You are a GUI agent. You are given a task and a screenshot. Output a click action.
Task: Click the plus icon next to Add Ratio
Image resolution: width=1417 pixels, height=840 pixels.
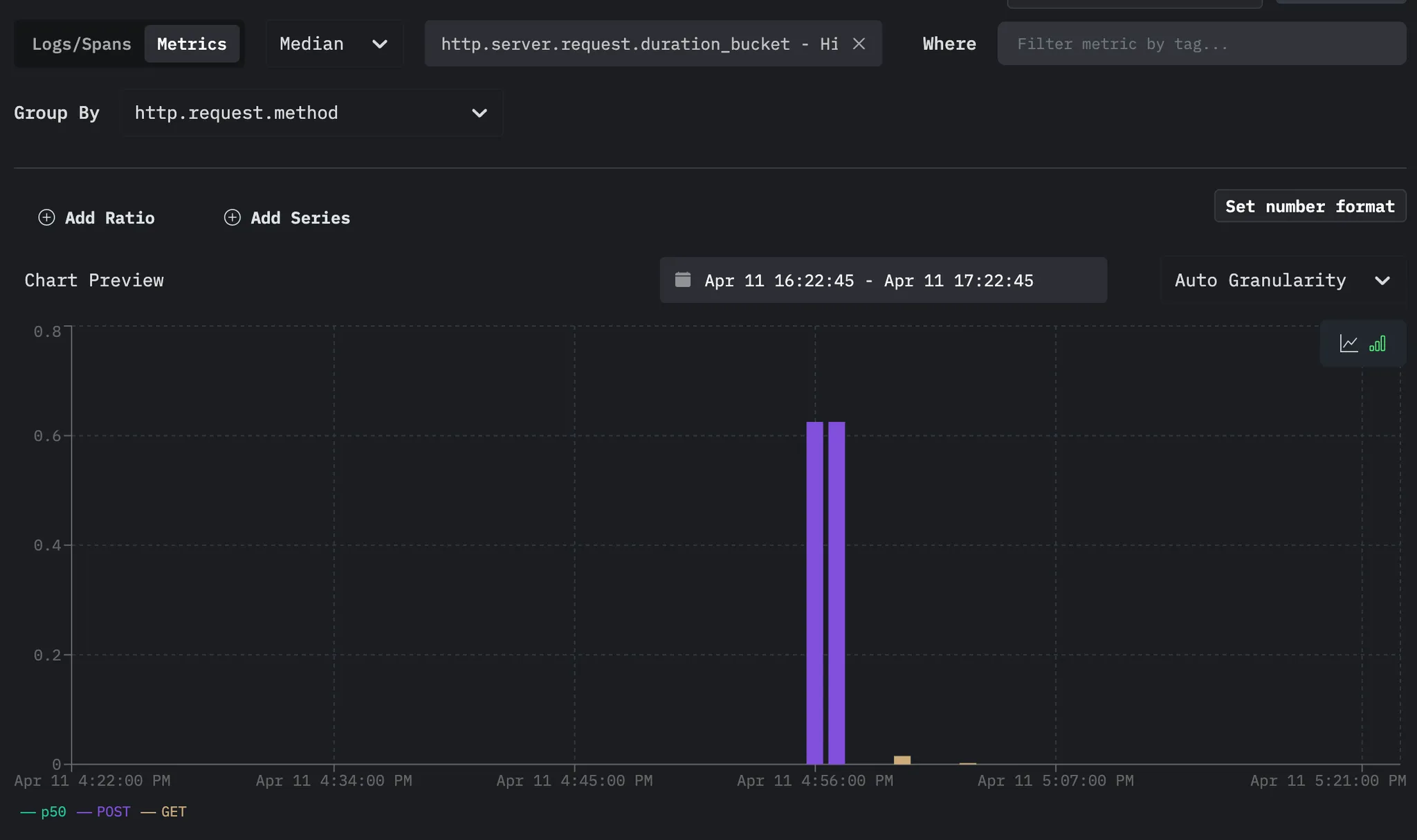(46, 217)
